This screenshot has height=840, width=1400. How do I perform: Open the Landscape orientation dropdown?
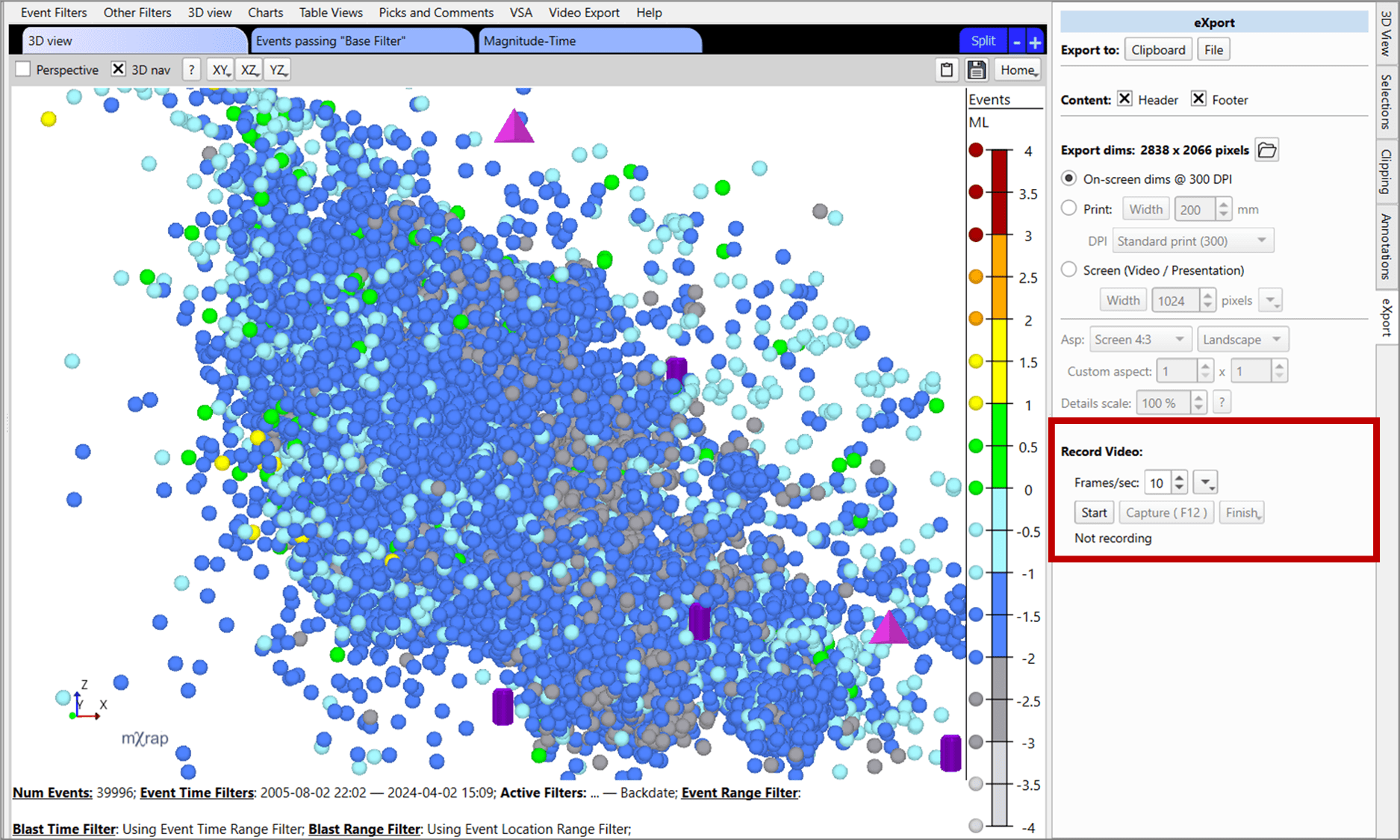pyautogui.click(x=1242, y=340)
